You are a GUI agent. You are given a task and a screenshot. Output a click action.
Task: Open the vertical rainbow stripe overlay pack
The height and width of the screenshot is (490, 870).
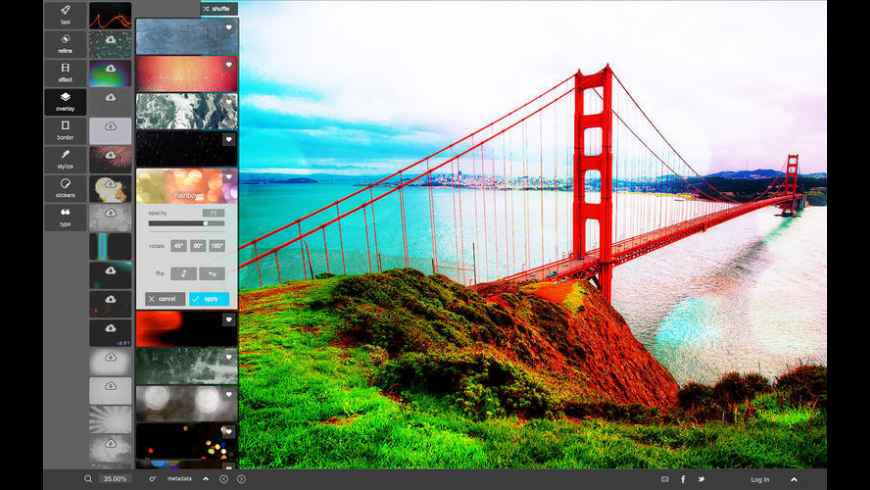(x=110, y=246)
